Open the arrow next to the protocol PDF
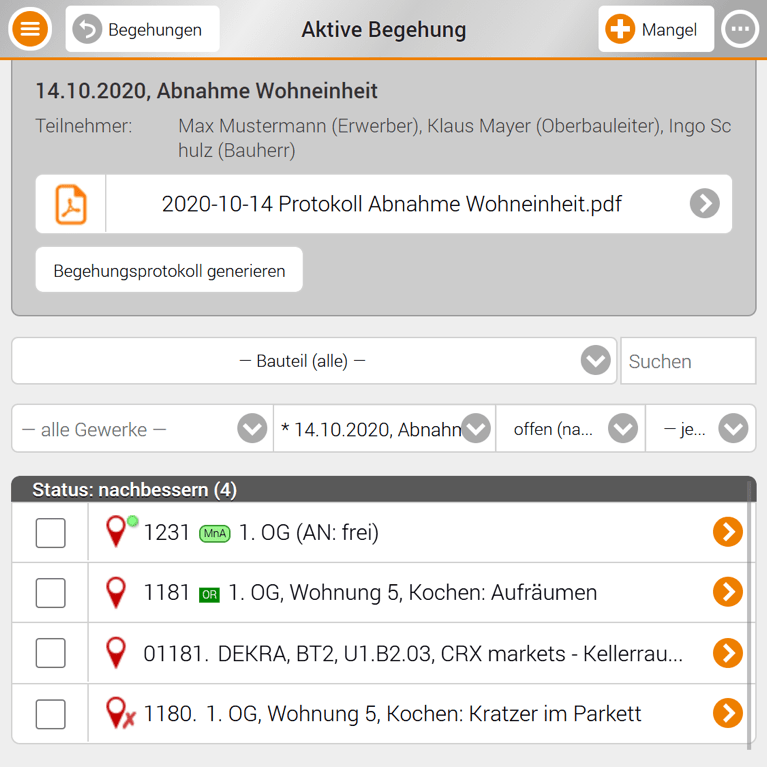This screenshot has width=767, height=767. [x=704, y=204]
